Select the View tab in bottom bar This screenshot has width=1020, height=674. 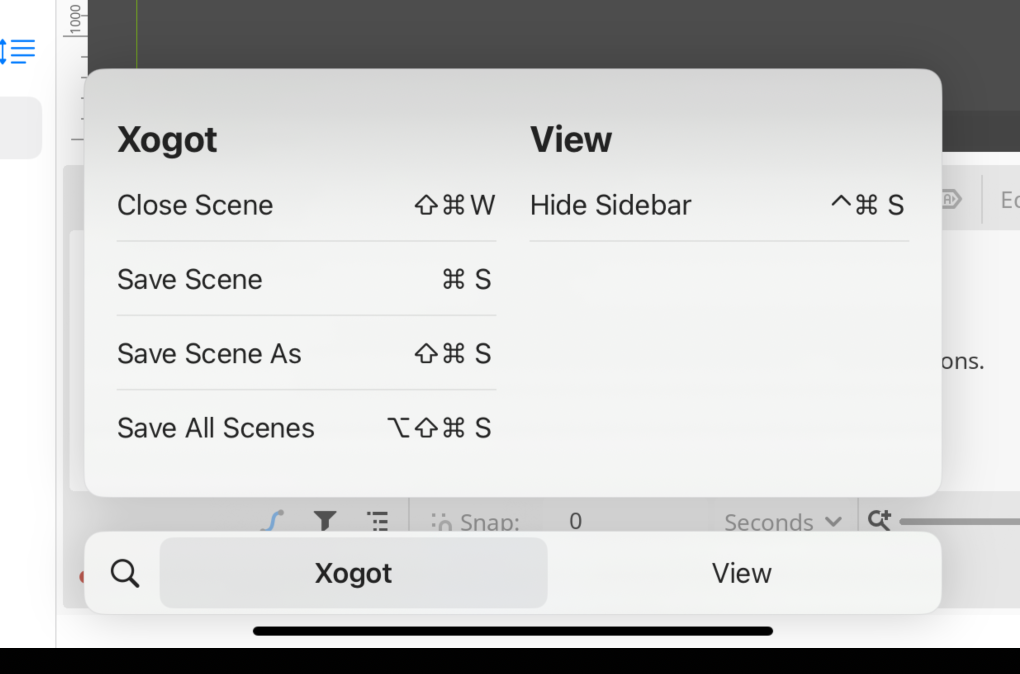[742, 573]
